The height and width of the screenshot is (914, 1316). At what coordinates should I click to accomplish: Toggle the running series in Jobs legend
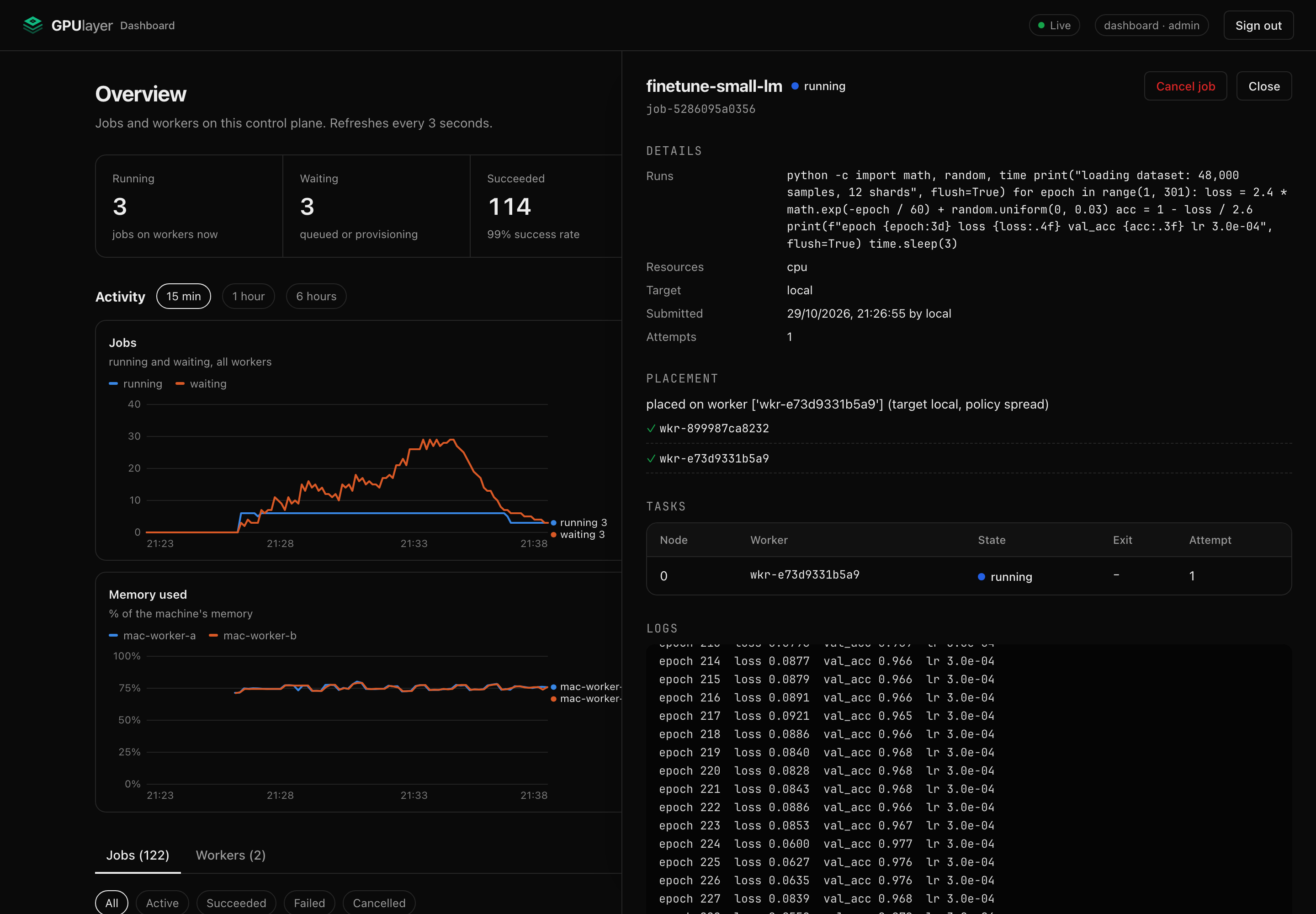[x=136, y=384]
